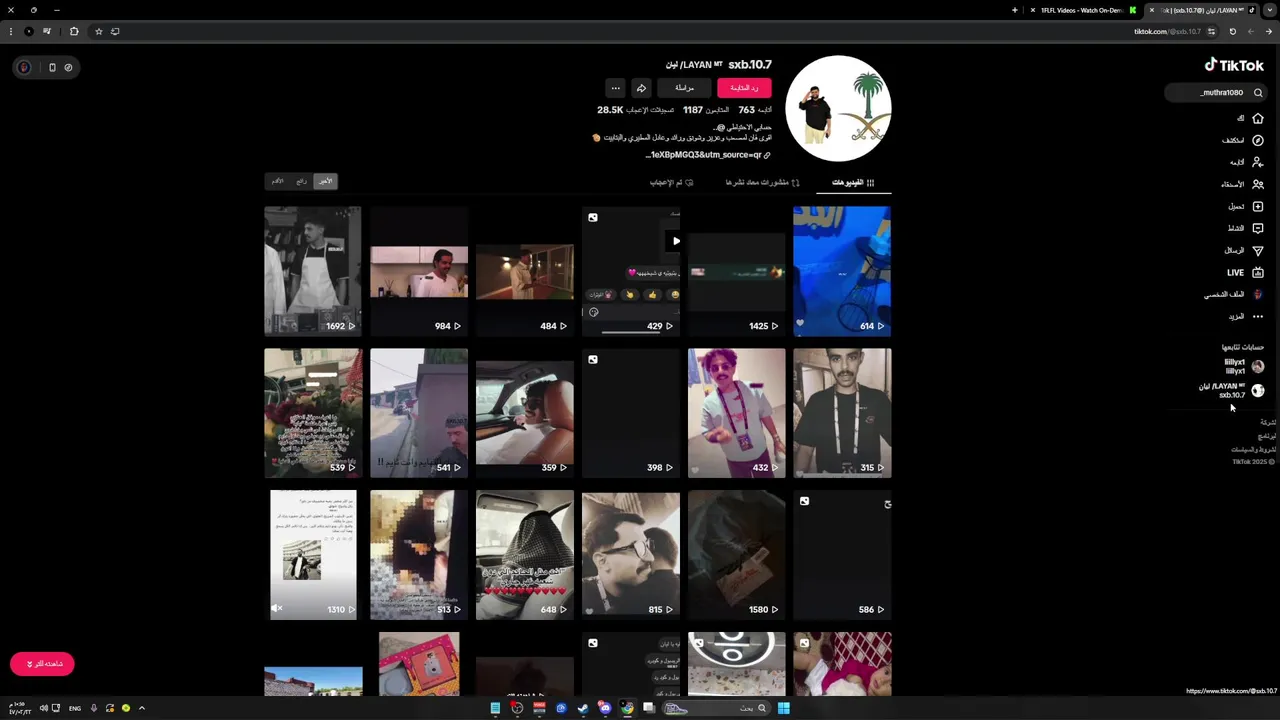Open the profile avatar picture
1280x720 pixels.
click(838, 108)
